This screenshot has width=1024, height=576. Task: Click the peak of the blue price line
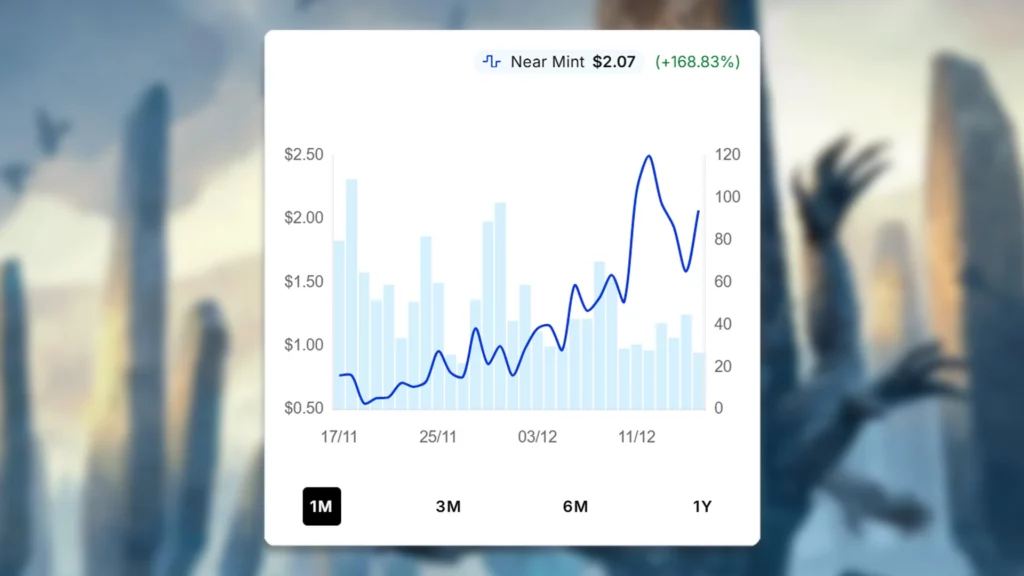[648, 157]
